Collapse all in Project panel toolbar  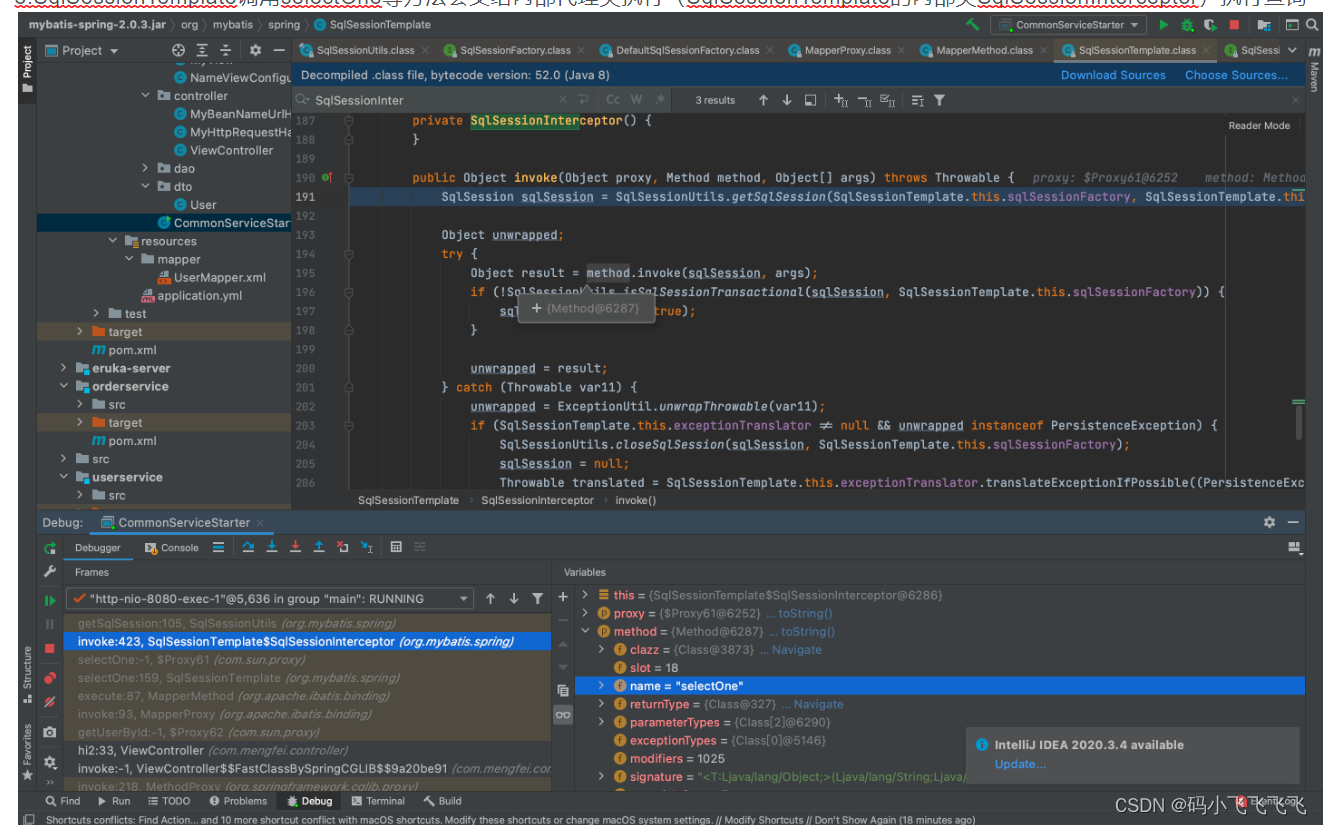[x=226, y=50]
